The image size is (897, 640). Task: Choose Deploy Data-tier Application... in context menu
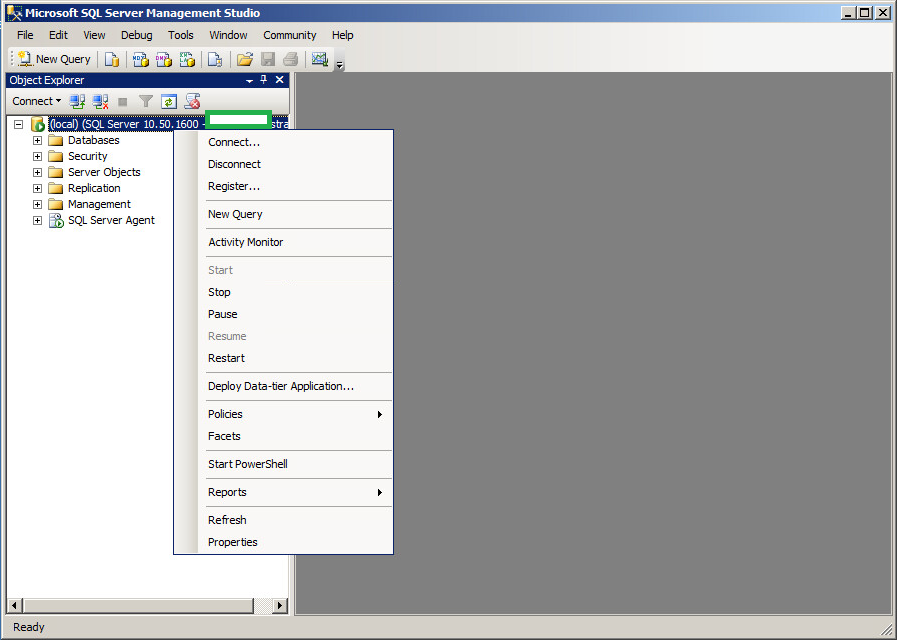[295, 387]
